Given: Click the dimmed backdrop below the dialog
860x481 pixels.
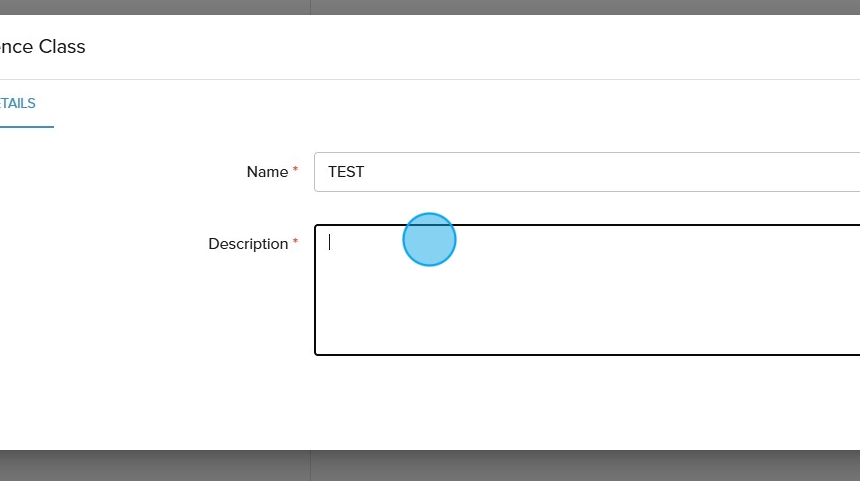Looking at the screenshot, I should click(430, 466).
